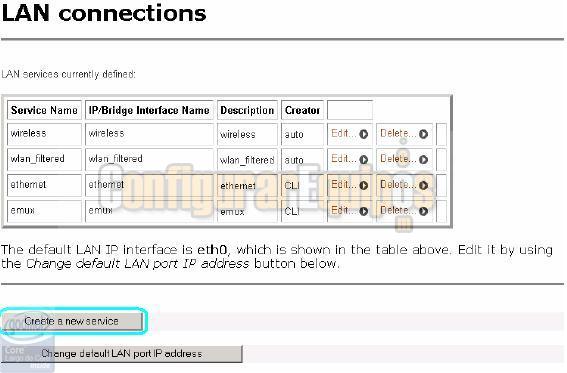
Task: Click emux in IP/Bridge Interface Name column
Action: [101, 210]
